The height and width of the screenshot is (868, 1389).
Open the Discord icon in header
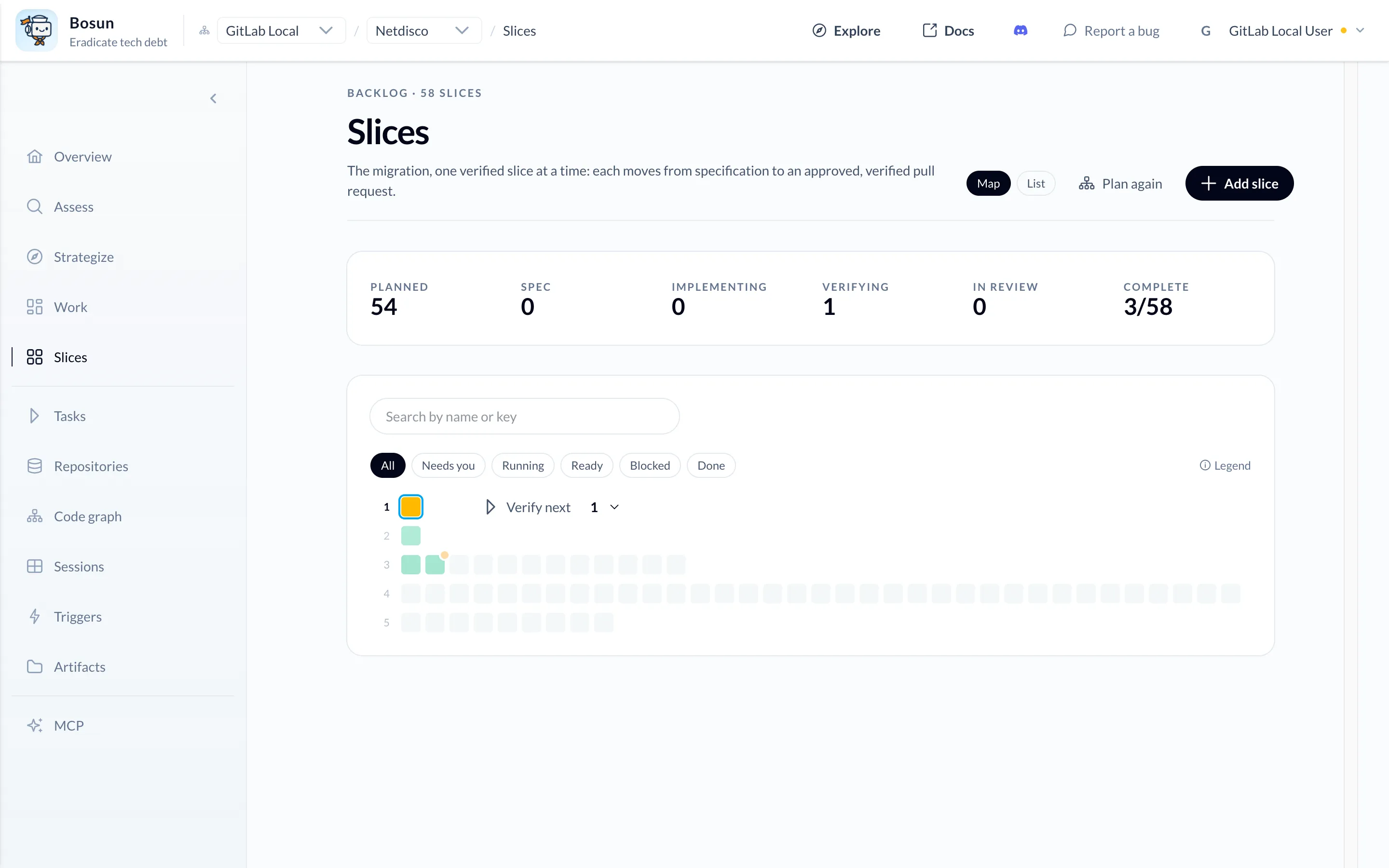point(1020,30)
